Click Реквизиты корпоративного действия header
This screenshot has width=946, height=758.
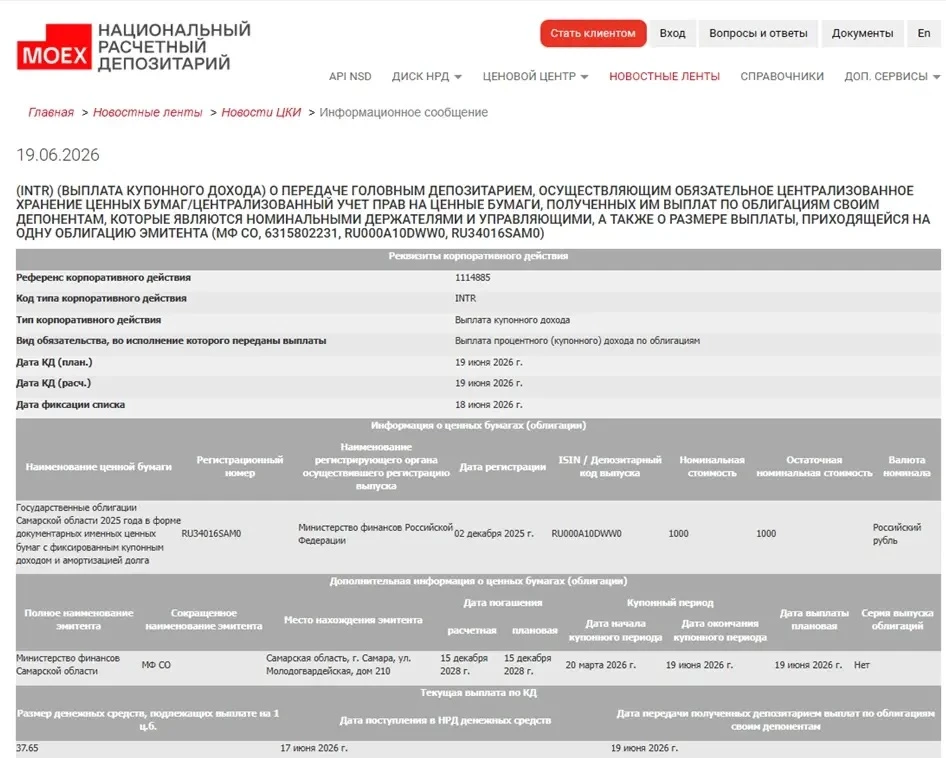coord(478,256)
